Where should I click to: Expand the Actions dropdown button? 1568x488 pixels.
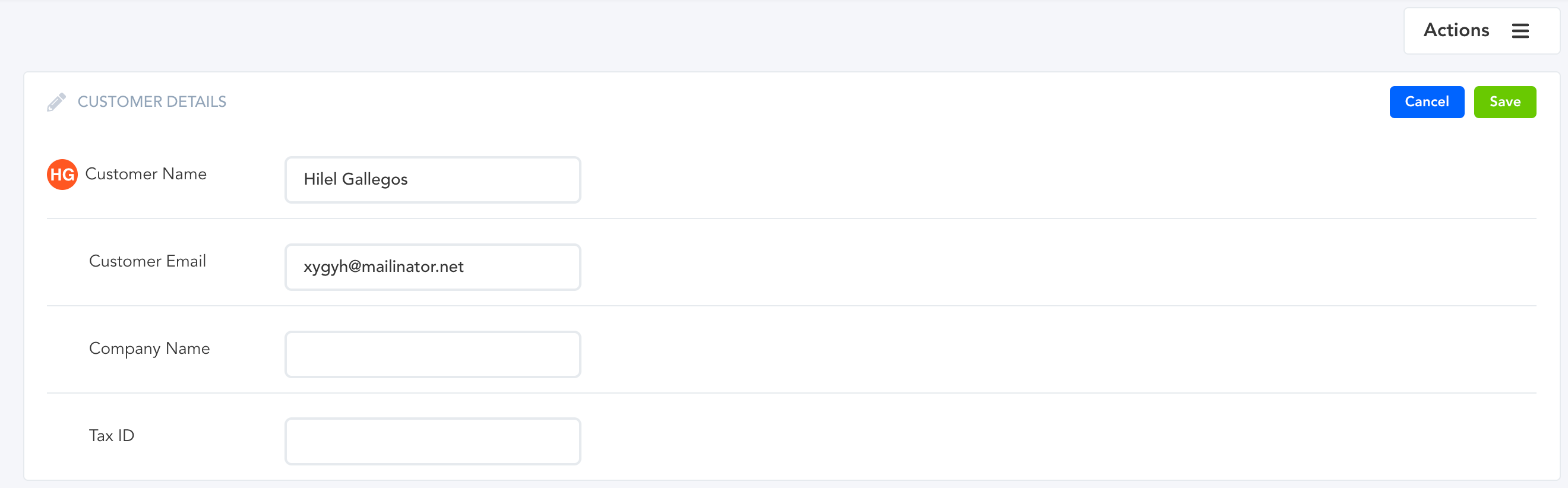(x=1481, y=30)
